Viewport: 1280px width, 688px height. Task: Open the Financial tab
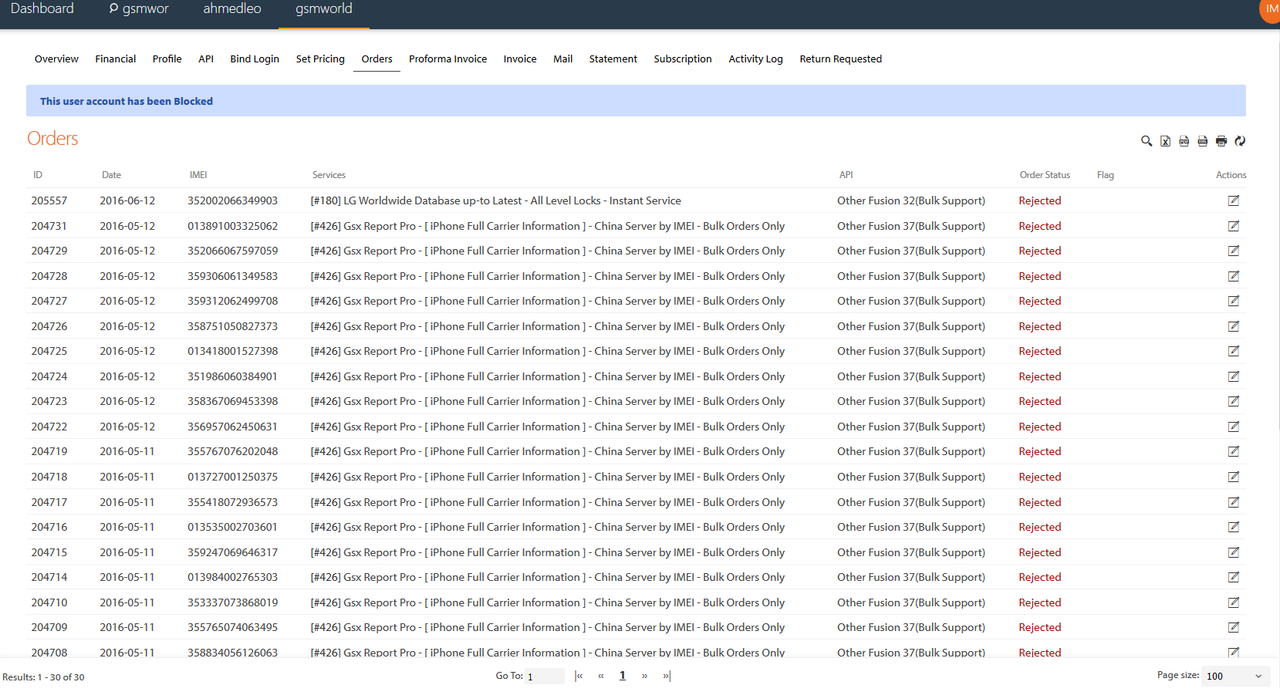pyautogui.click(x=115, y=59)
